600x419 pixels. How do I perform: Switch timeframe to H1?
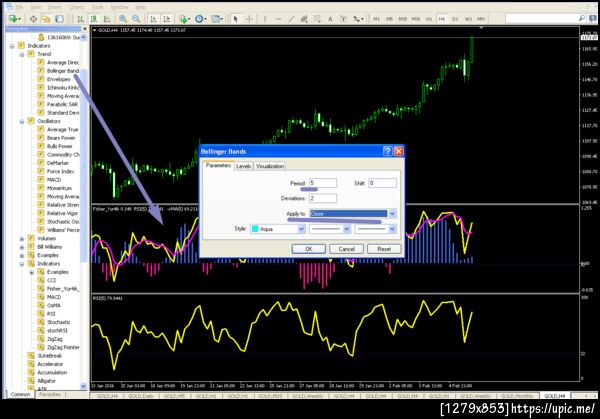[x=429, y=19]
